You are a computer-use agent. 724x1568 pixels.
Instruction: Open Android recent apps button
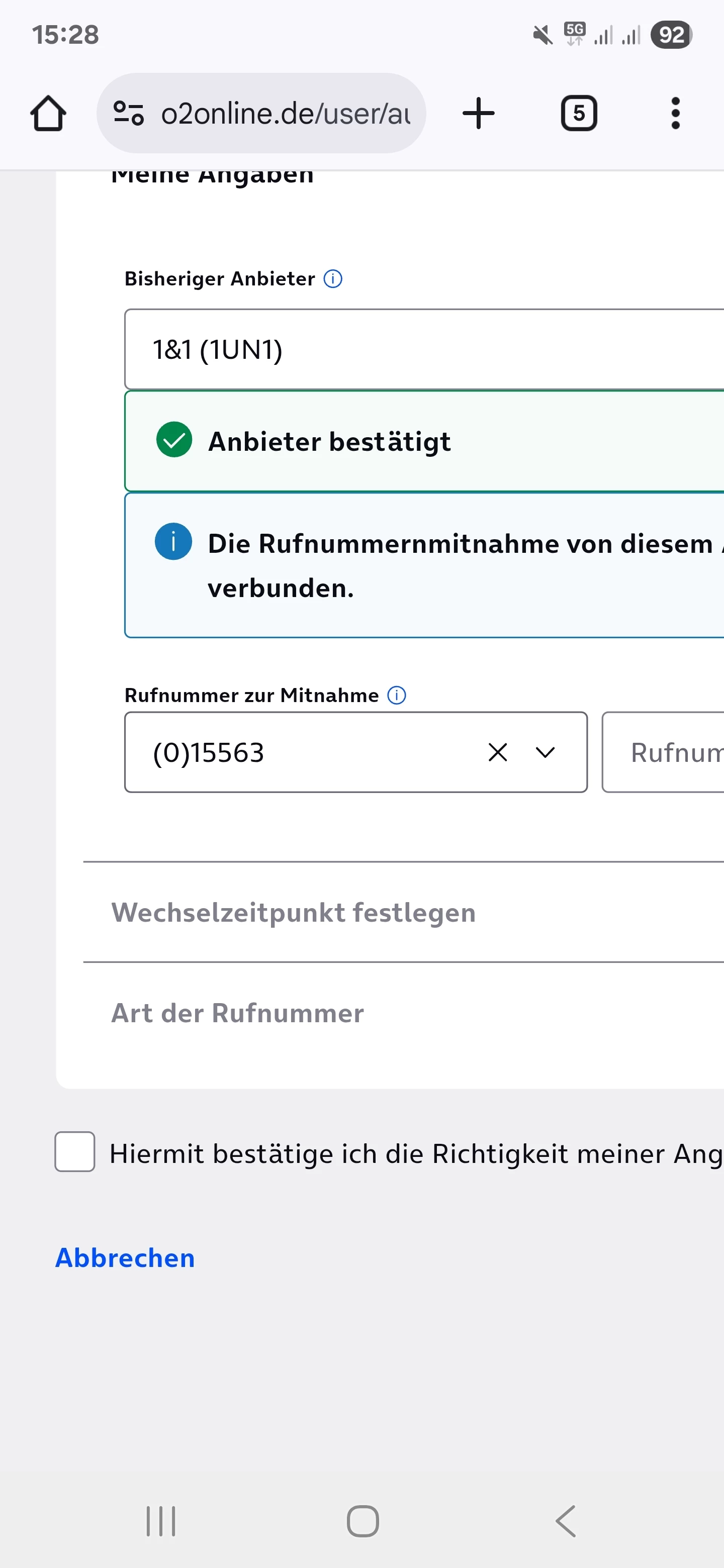(x=161, y=1521)
